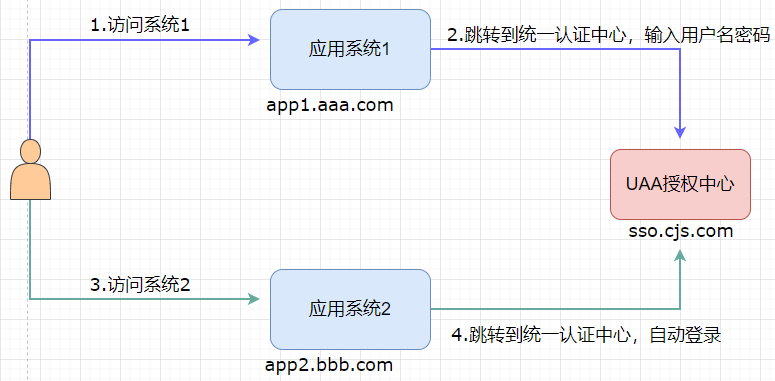The width and height of the screenshot is (775, 381).
Task: Click the label 1.访问系统1
Action: pyautogui.click(x=140, y=26)
